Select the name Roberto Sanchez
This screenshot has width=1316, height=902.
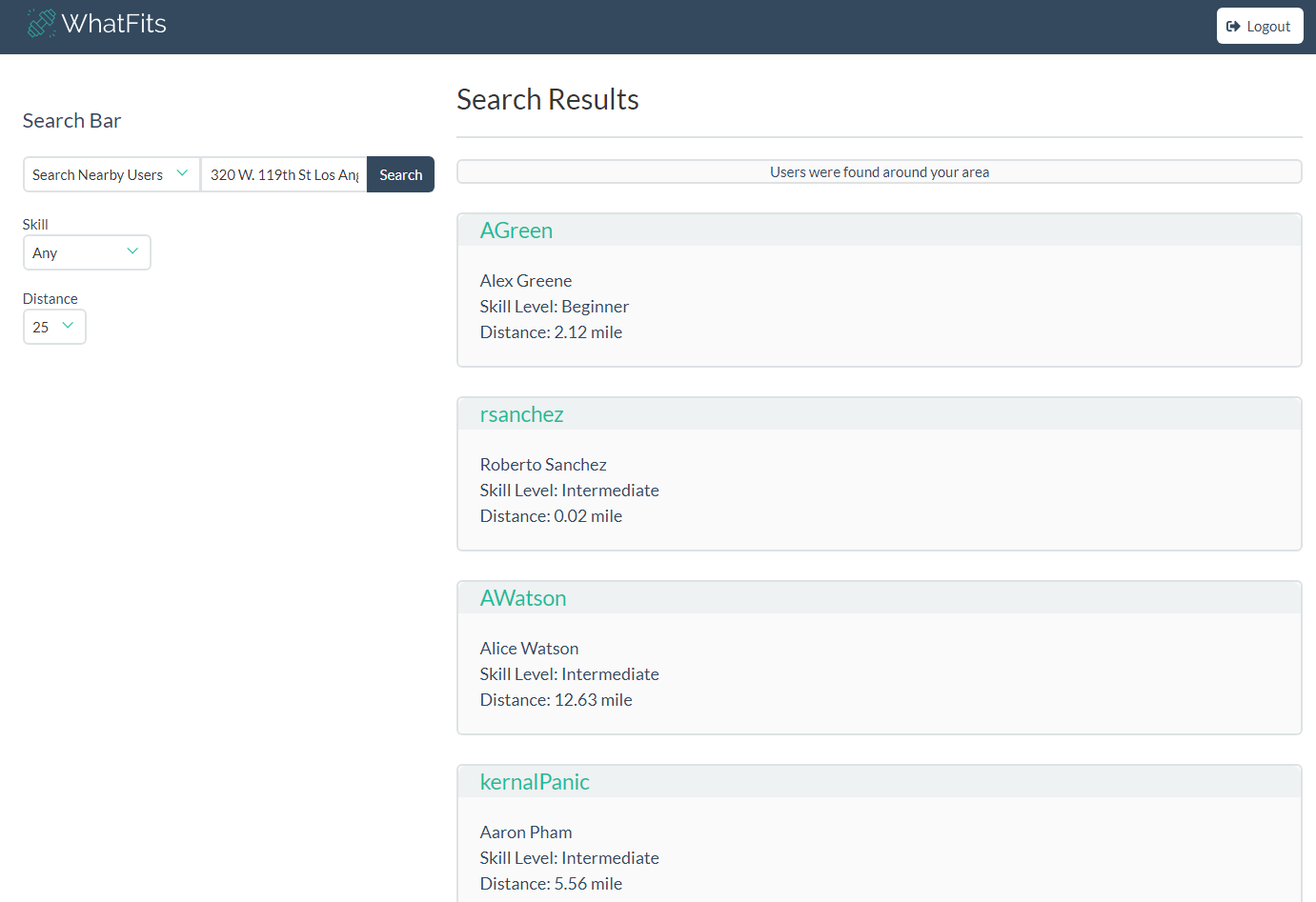tap(543, 465)
